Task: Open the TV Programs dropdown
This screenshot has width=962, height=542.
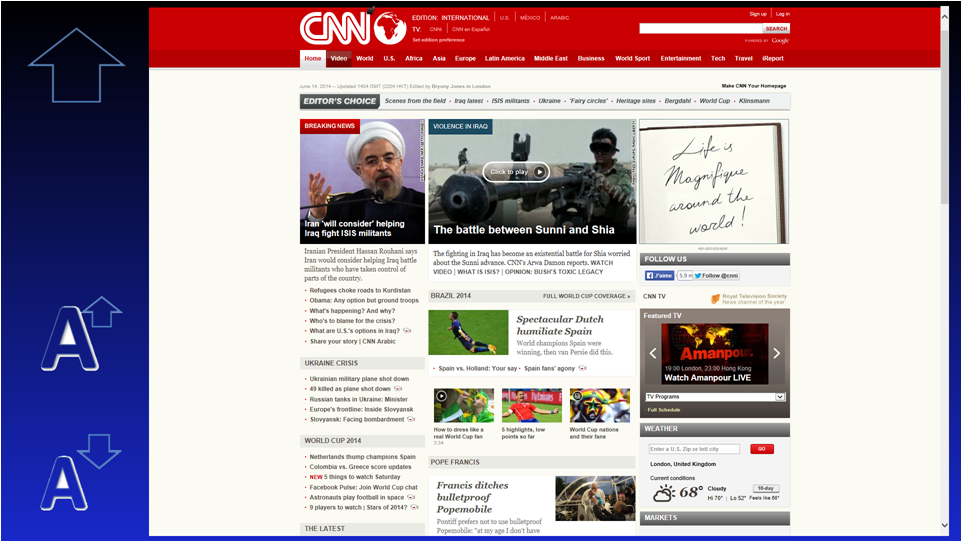Action: point(715,397)
